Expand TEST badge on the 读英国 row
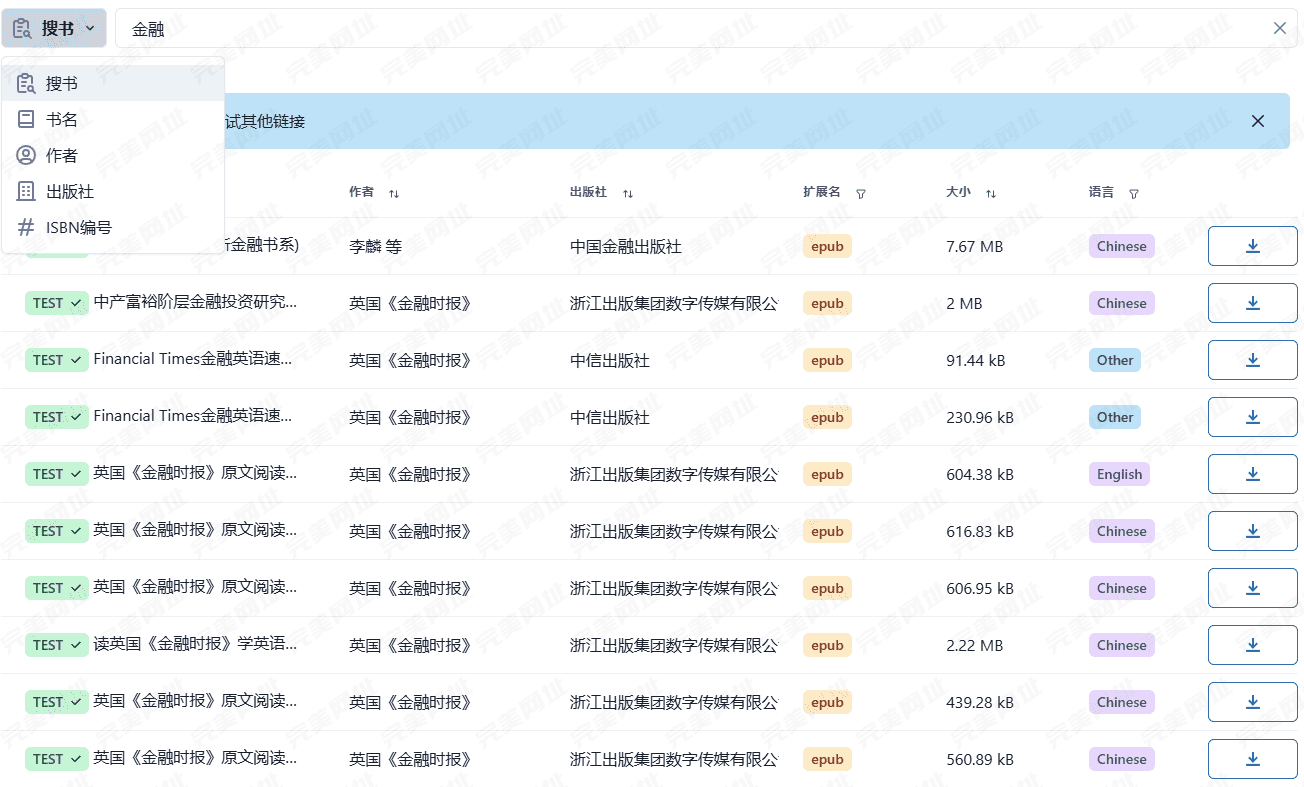Viewport: 1304px width, 787px height. [x=57, y=645]
